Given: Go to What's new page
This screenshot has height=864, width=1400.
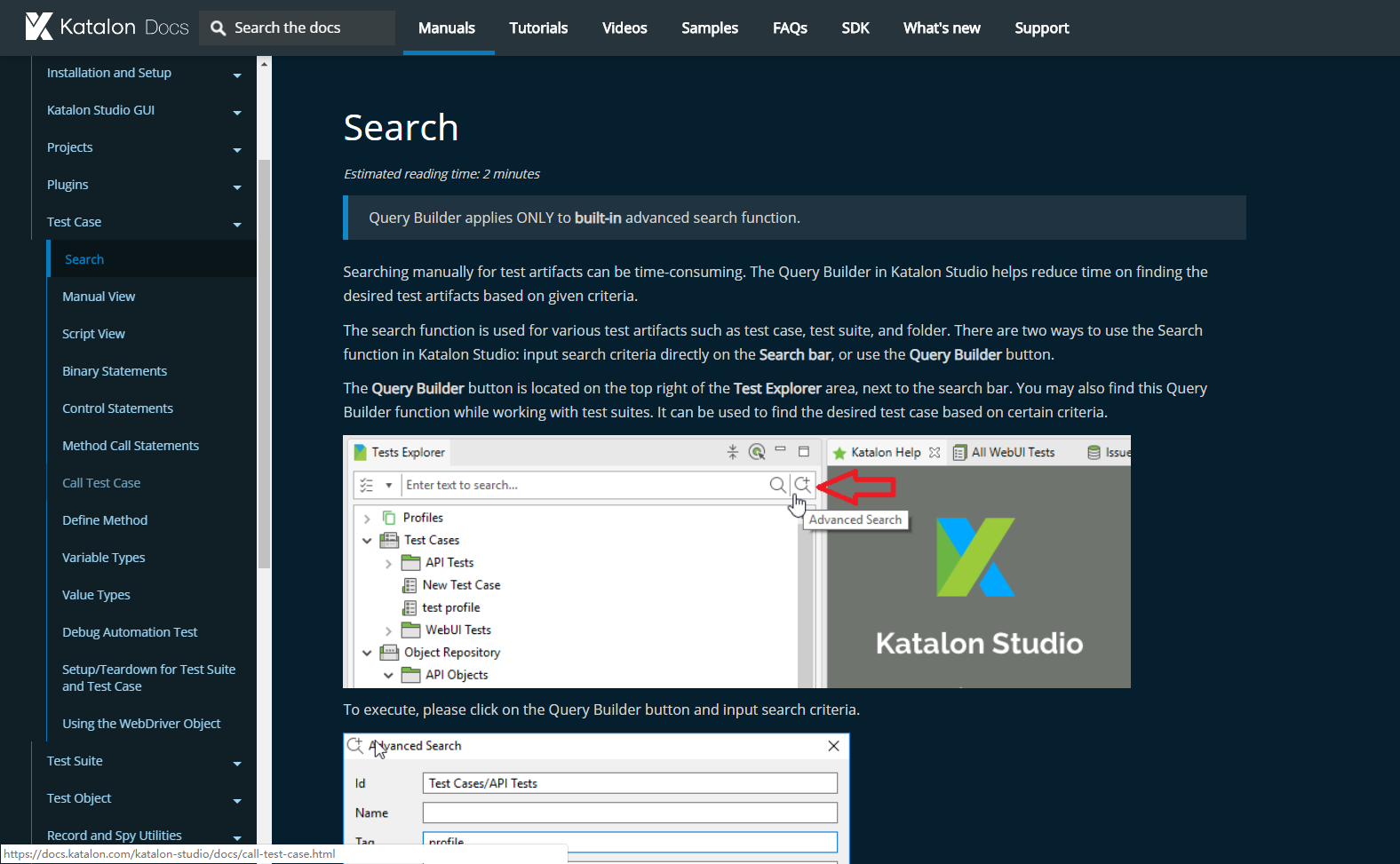Looking at the screenshot, I should point(942,28).
